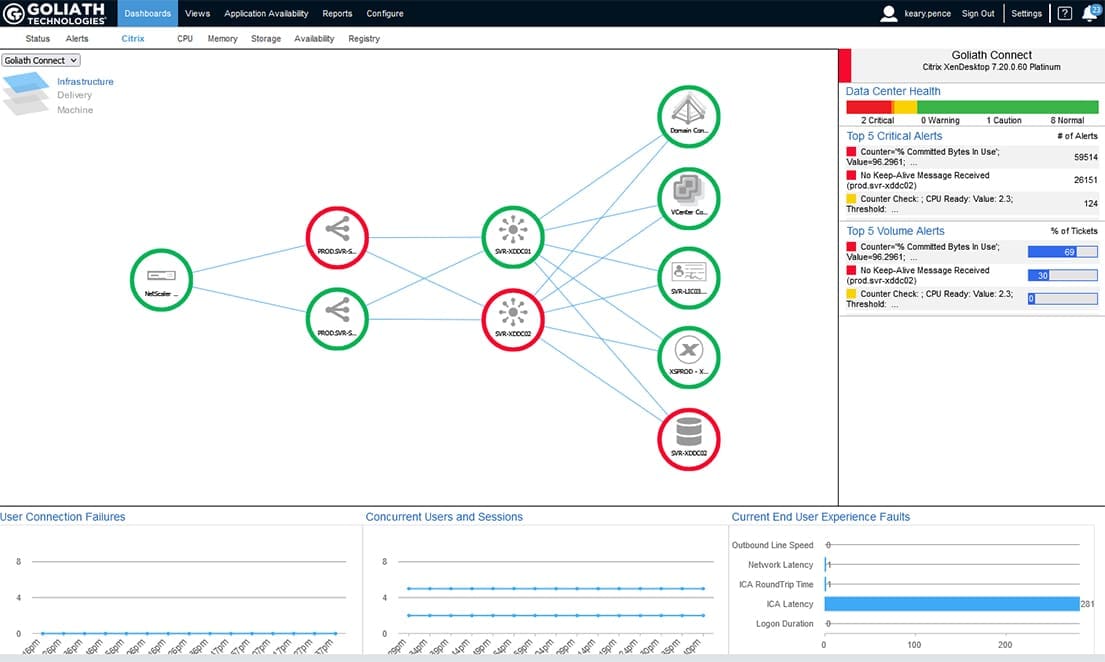Open the Dashboards menu
This screenshot has width=1105, height=662.
pyautogui.click(x=147, y=13)
